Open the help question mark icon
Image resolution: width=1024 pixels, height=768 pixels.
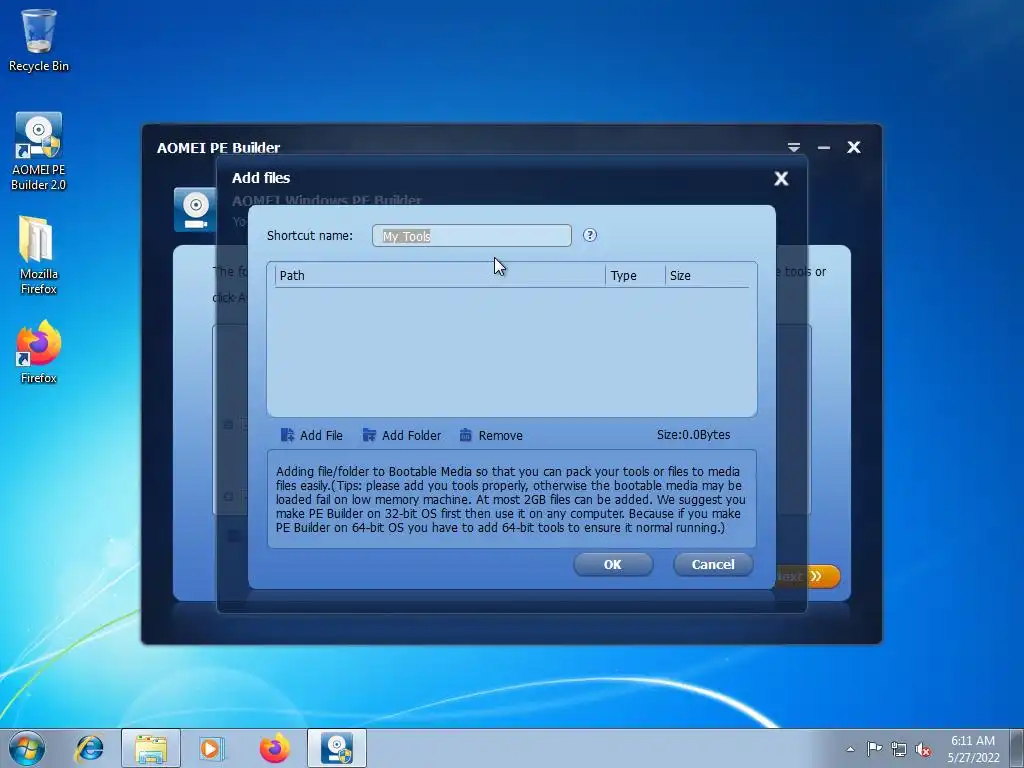tap(590, 235)
